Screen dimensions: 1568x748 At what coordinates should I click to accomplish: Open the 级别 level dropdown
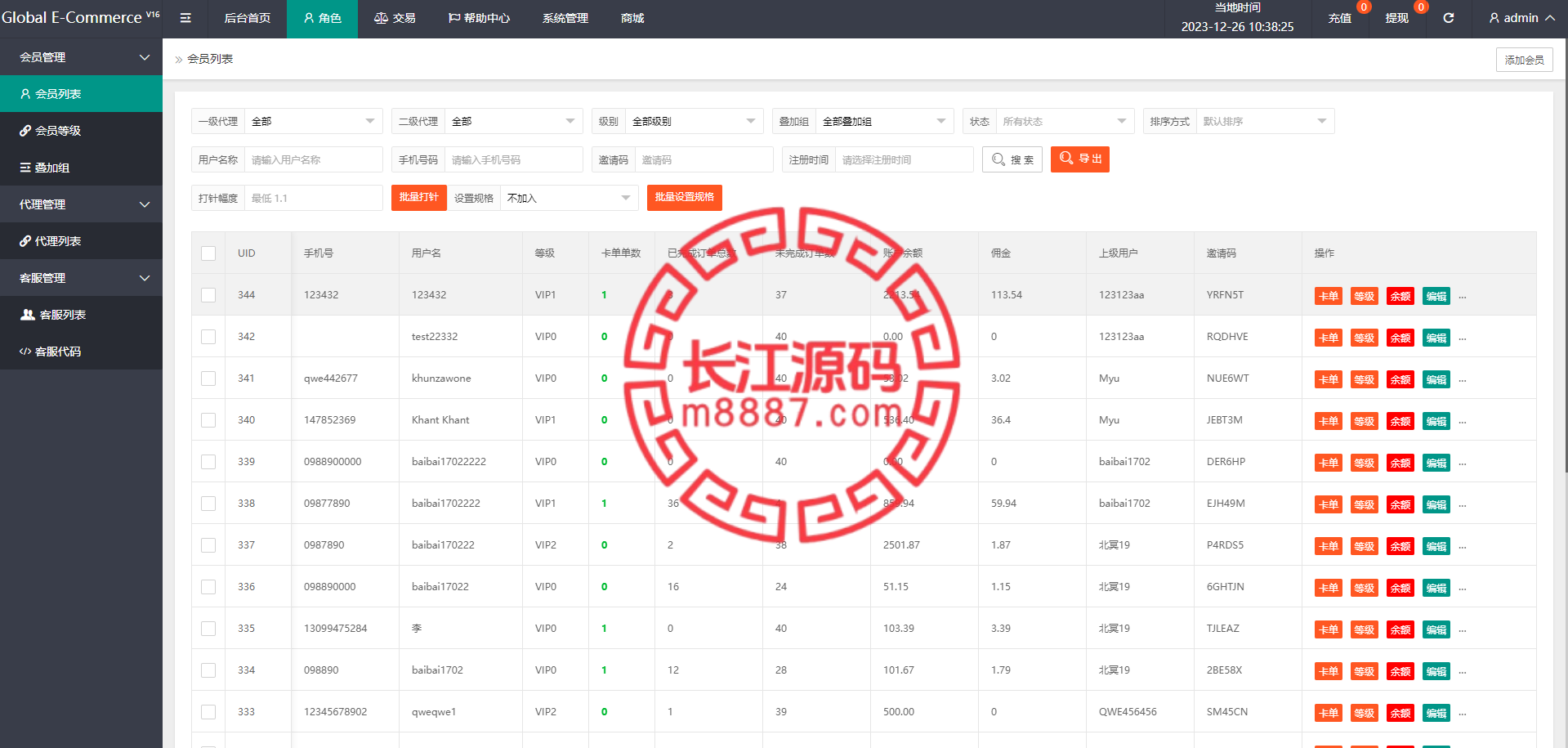[695, 121]
